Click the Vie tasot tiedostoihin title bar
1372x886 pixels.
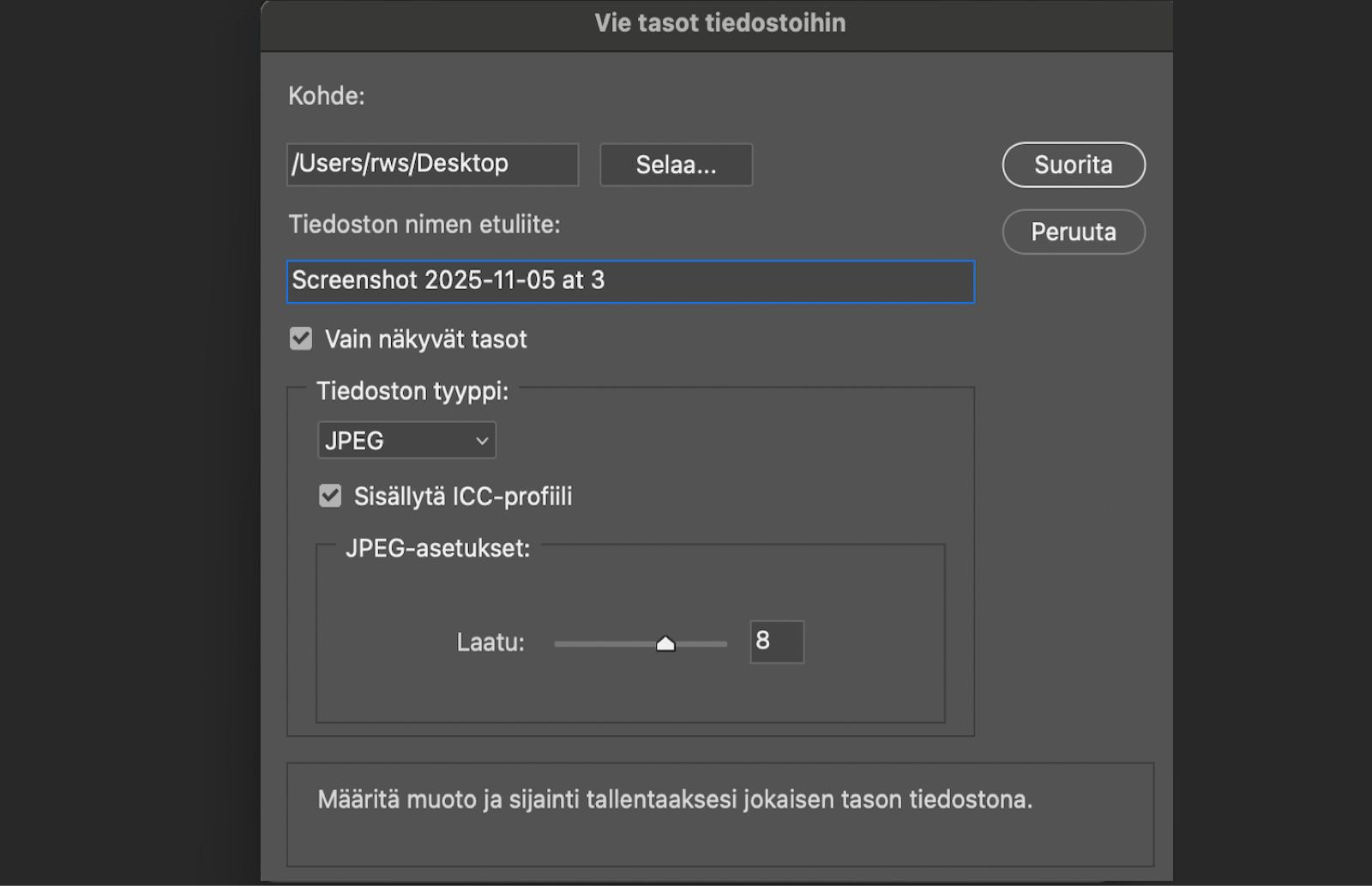tap(719, 23)
